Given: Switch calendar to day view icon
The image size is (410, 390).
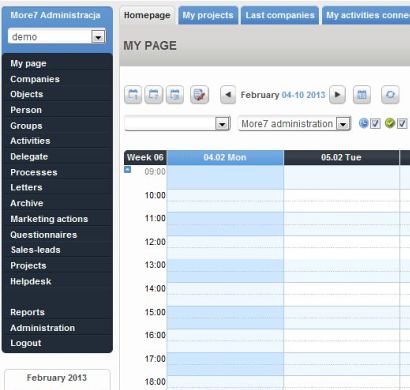Looking at the screenshot, I should [x=133, y=95].
